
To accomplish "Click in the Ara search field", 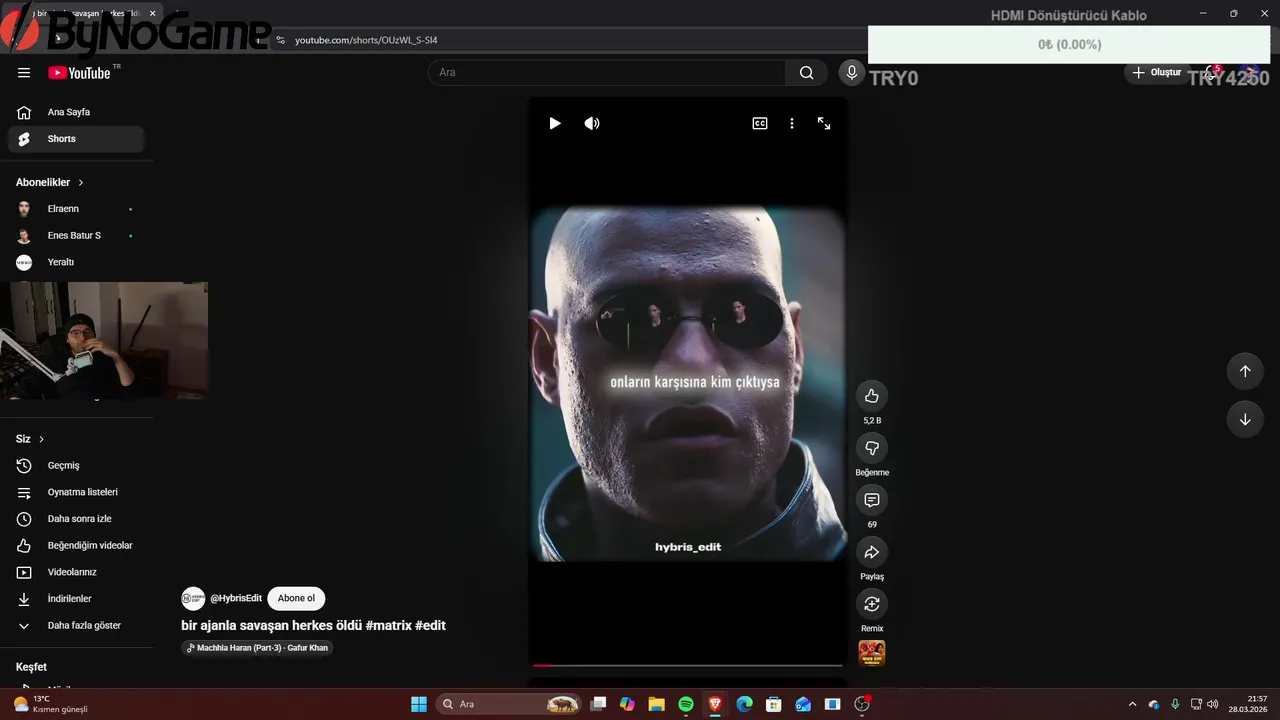I will coord(607,72).
